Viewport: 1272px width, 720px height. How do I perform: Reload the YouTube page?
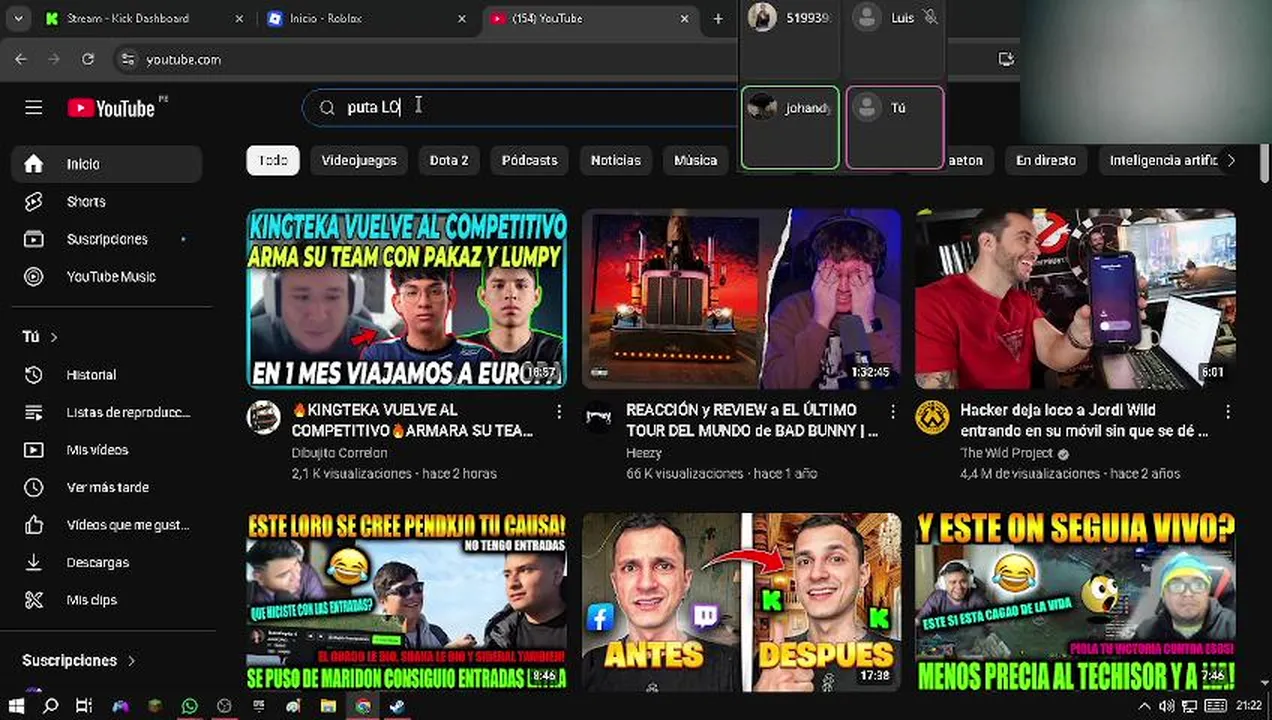point(88,59)
